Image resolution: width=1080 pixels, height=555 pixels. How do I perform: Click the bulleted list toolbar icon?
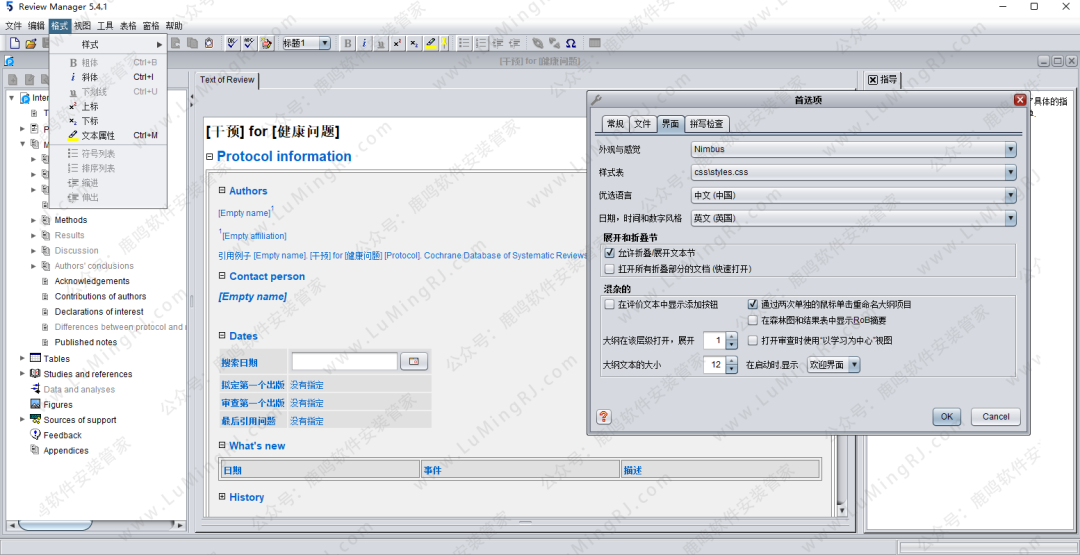465,43
